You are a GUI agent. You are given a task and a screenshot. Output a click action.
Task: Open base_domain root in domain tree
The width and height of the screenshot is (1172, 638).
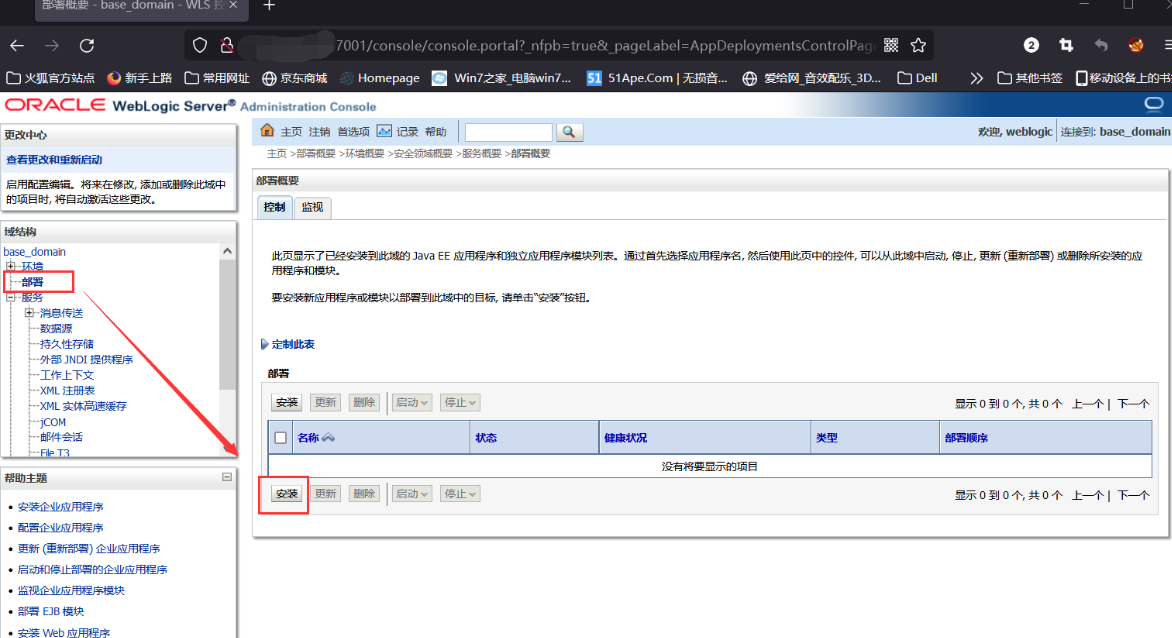click(x=34, y=252)
